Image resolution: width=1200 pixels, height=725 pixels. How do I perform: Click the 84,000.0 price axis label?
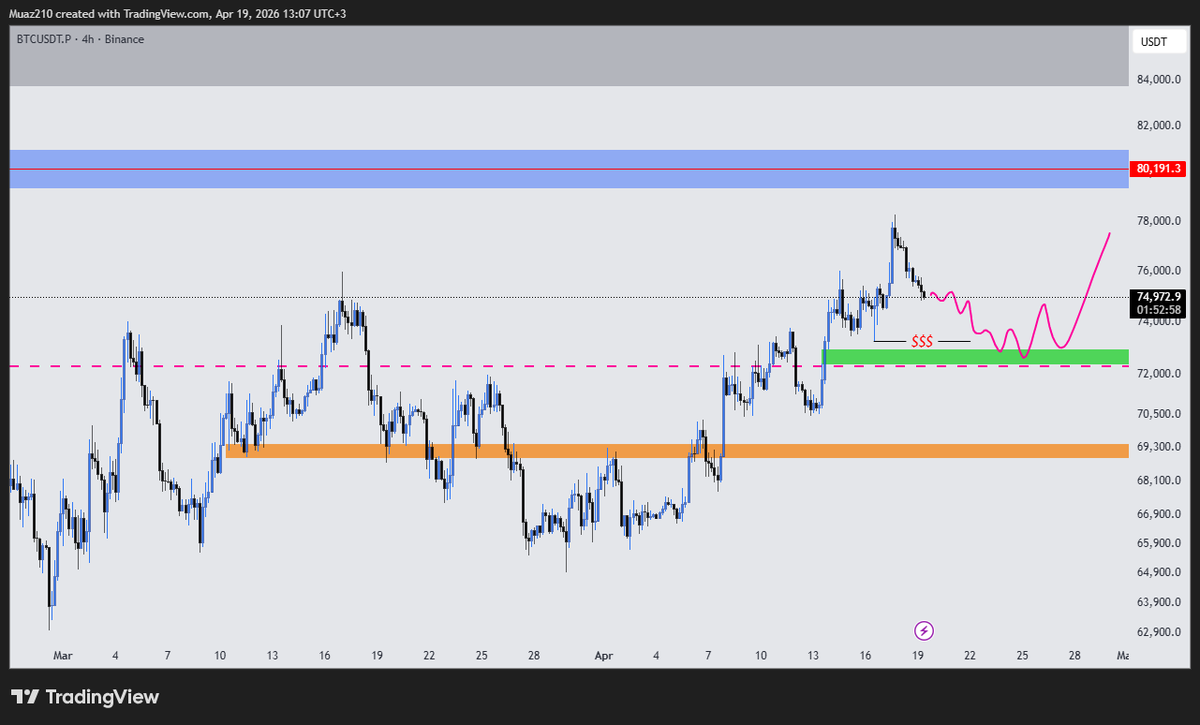(1158, 80)
